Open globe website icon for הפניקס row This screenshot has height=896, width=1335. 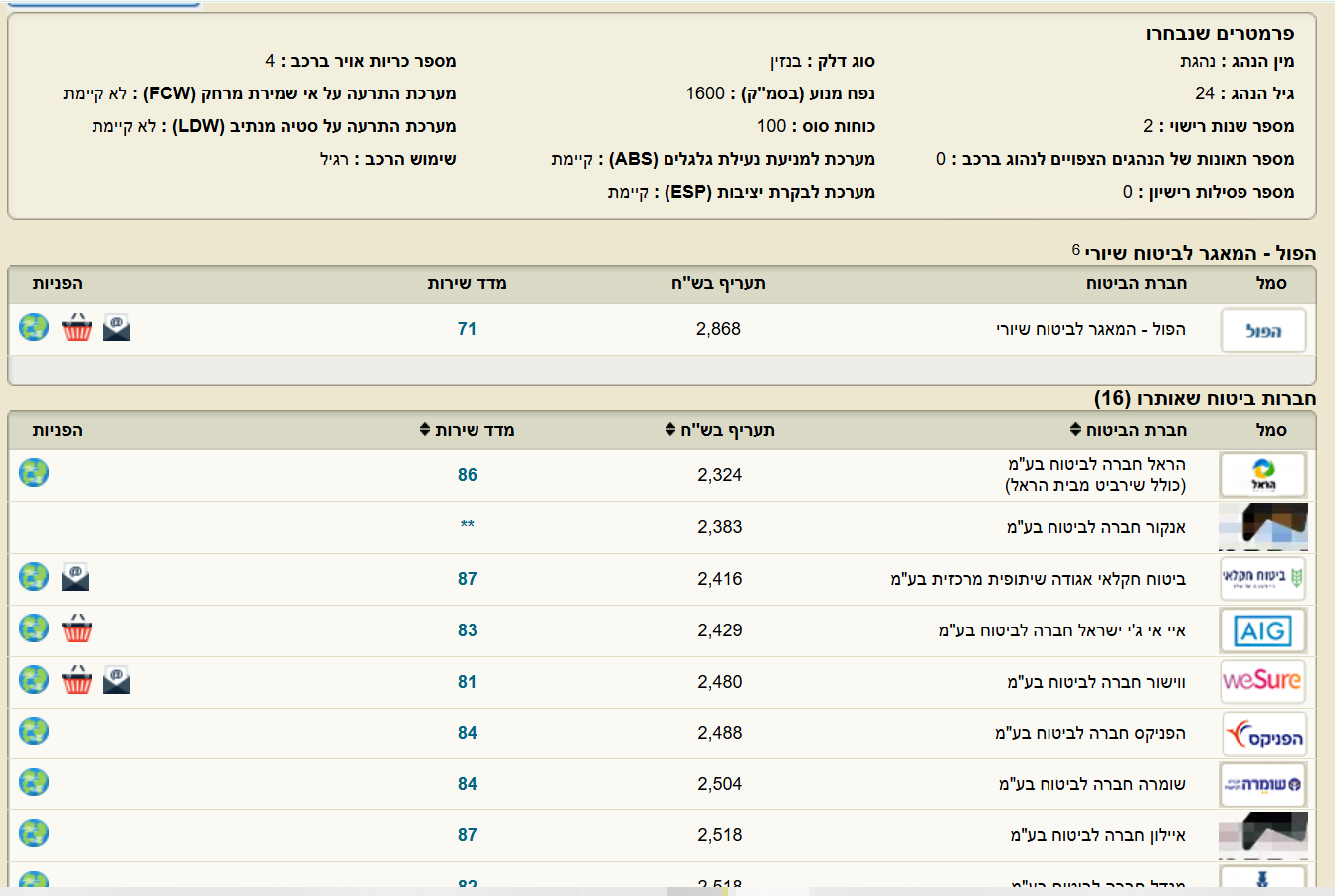coord(34,731)
